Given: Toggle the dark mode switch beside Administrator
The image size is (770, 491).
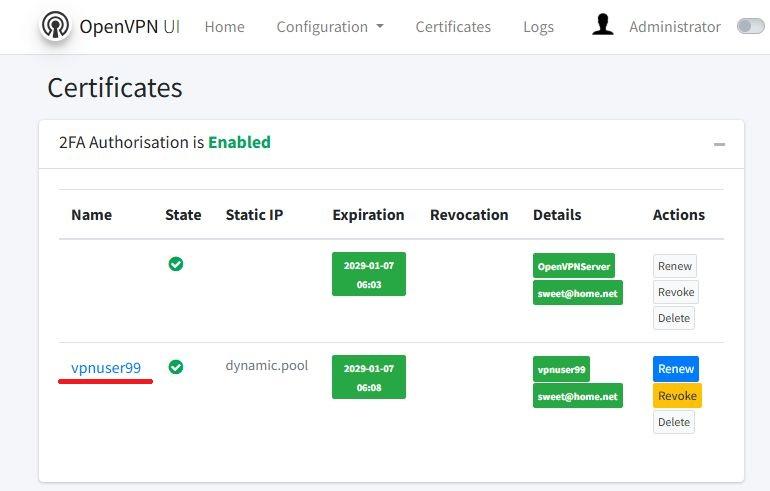Looking at the screenshot, I should [751, 26].
